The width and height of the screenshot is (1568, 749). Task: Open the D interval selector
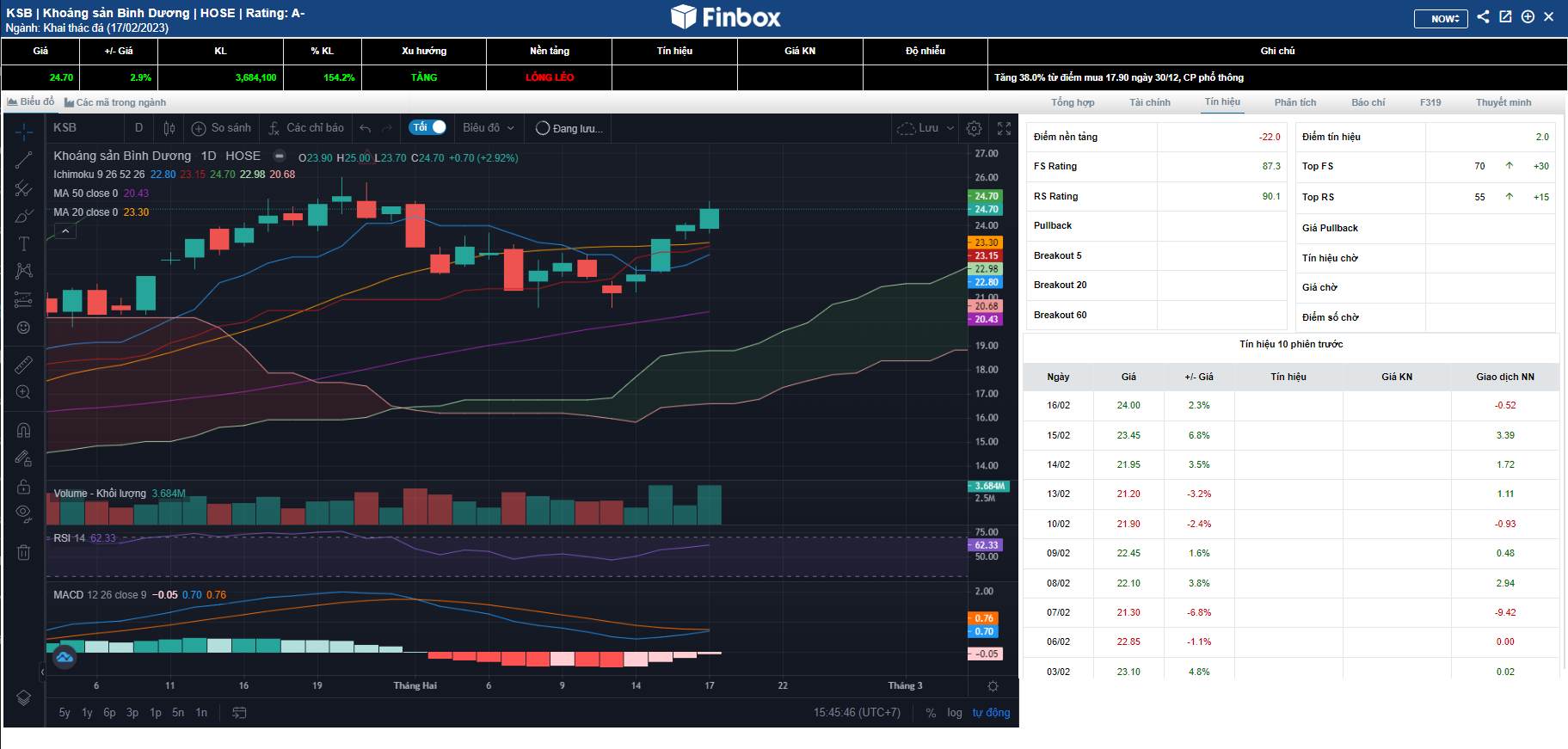tap(139, 128)
